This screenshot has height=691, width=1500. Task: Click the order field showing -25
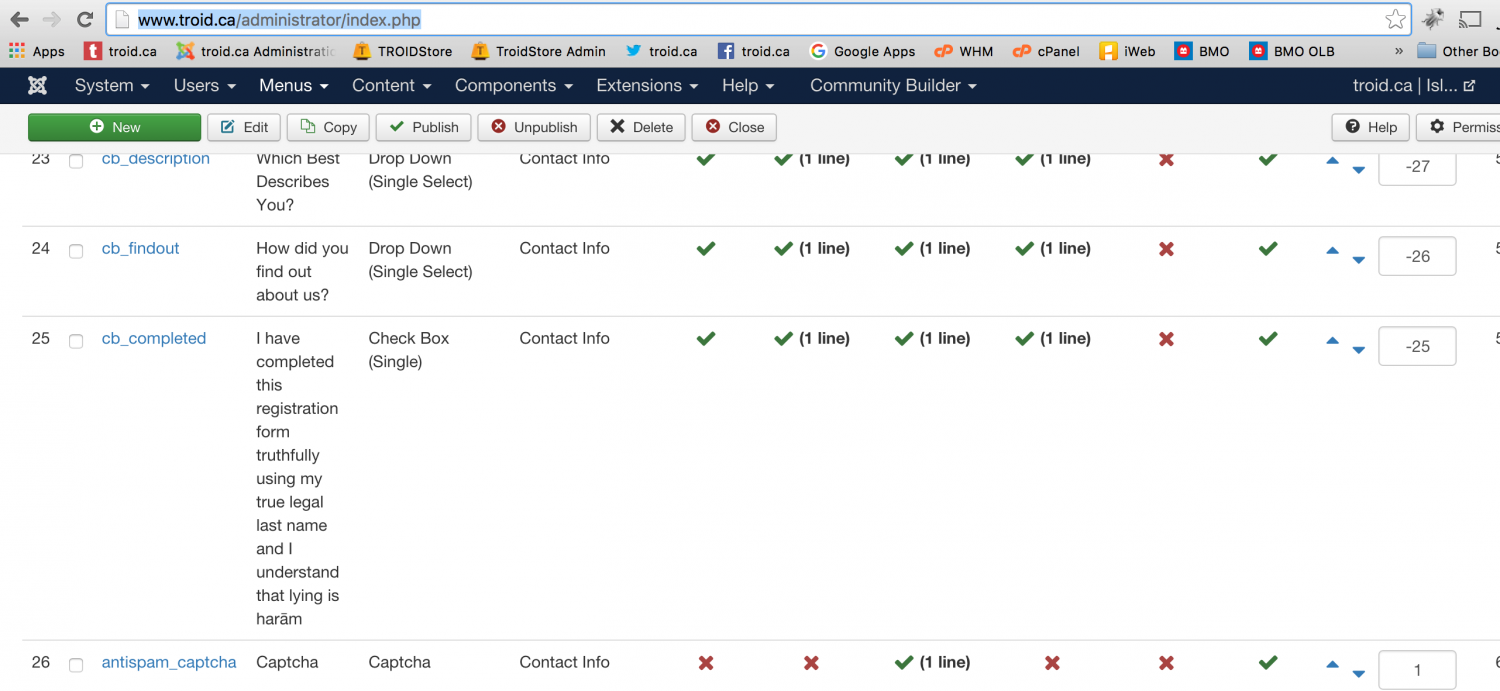(x=1417, y=346)
